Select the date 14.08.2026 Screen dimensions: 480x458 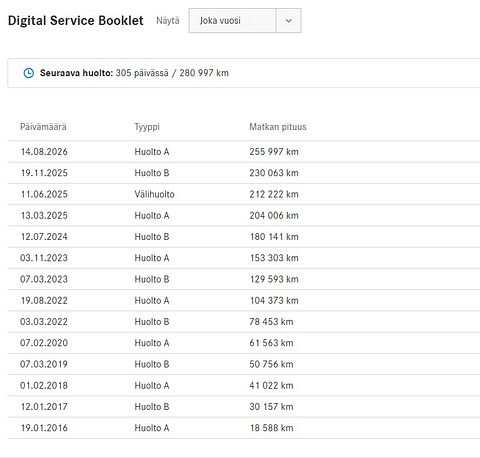(x=44, y=152)
